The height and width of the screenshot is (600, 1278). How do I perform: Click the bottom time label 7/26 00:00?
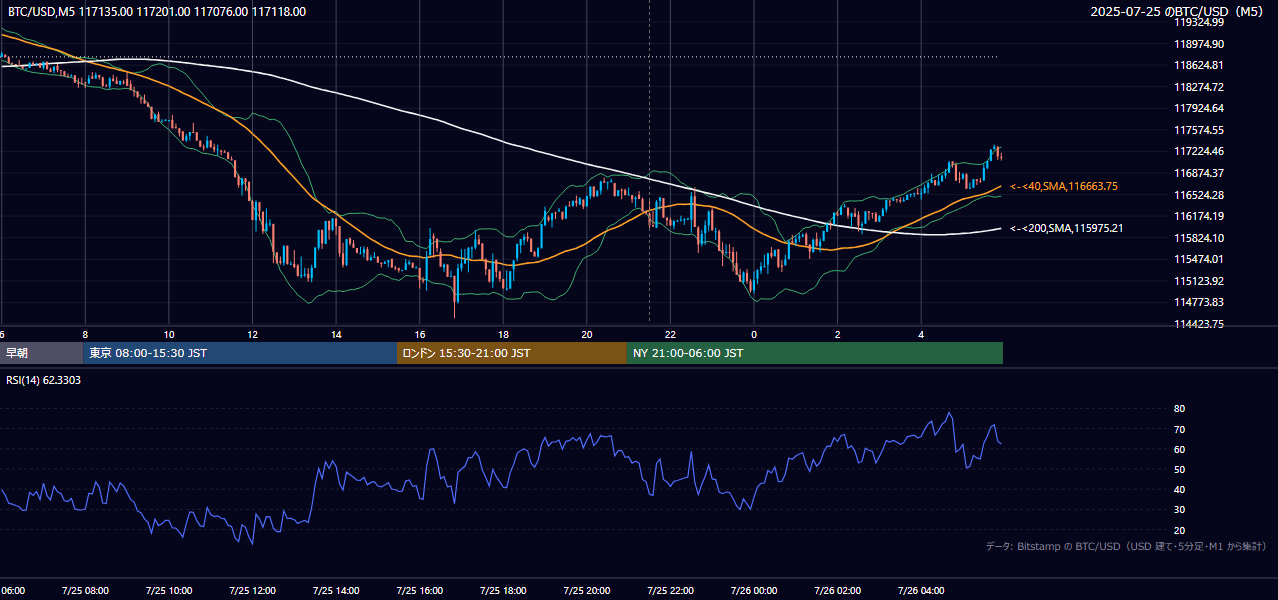pos(754,590)
